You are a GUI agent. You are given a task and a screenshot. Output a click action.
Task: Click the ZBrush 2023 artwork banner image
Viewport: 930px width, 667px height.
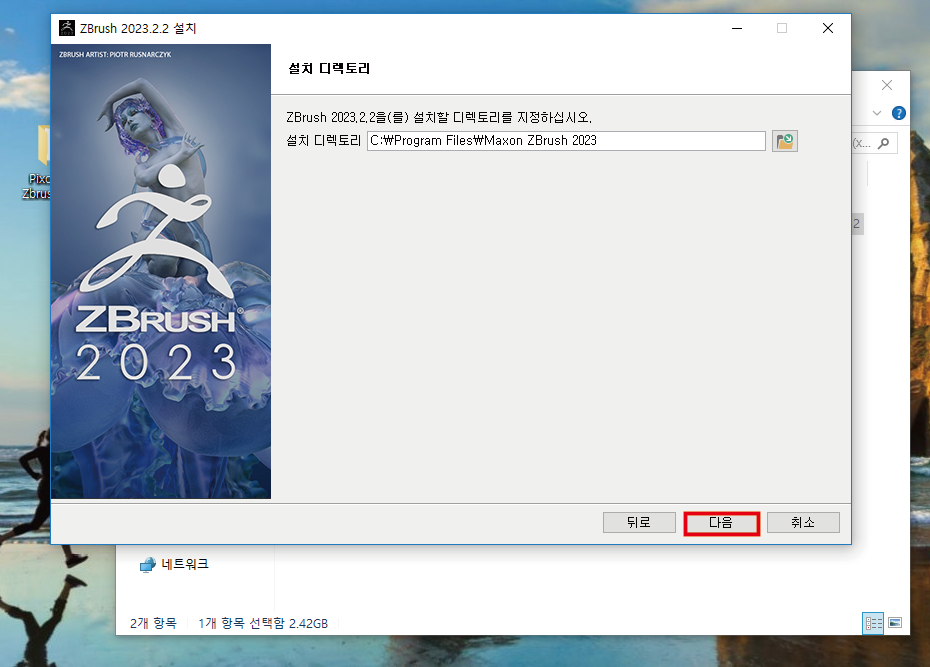[x=161, y=271]
